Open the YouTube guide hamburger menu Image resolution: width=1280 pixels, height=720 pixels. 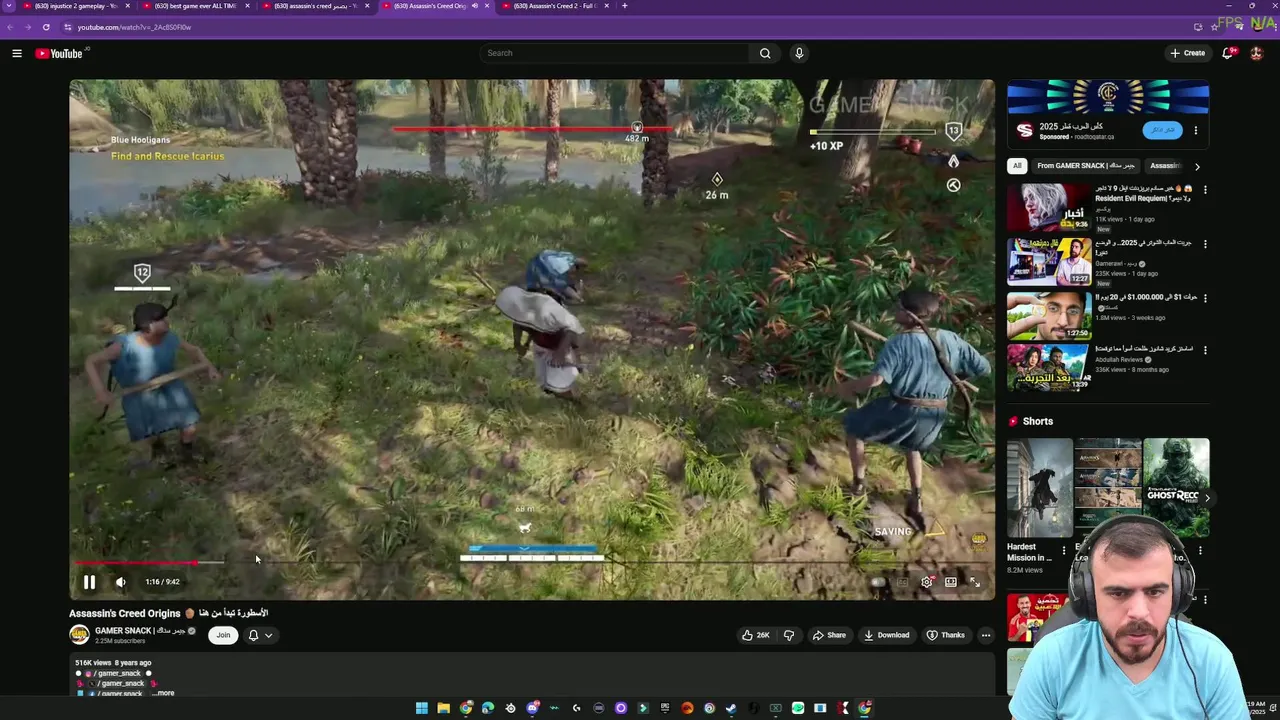pos(17,53)
